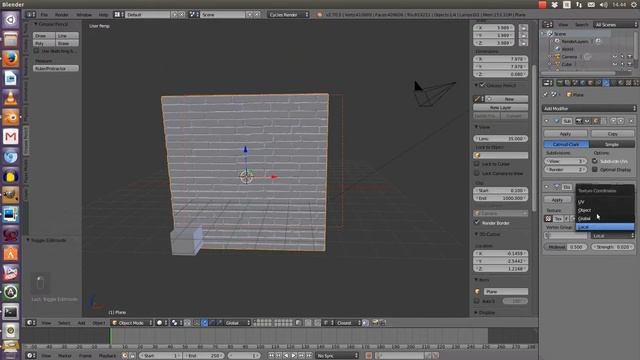Open Gmail icon in the dock

11,137
